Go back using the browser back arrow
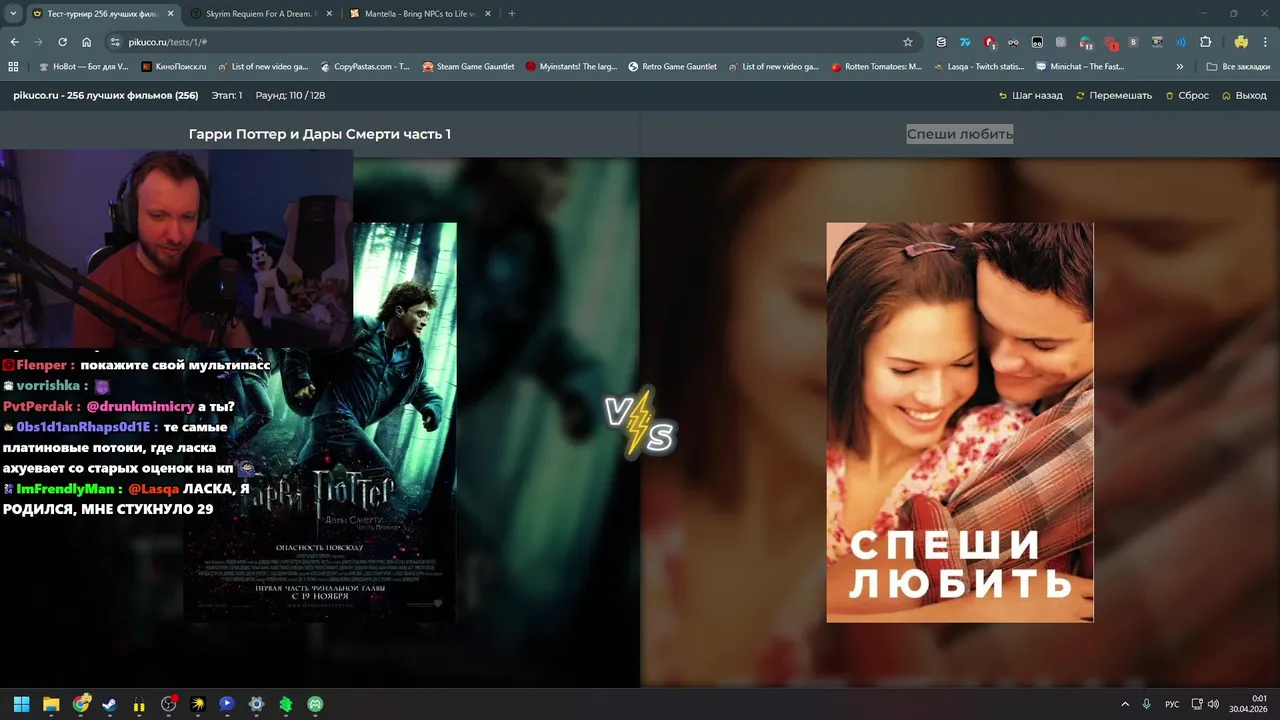The width and height of the screenshot is (1280, 720). [15, 42]
